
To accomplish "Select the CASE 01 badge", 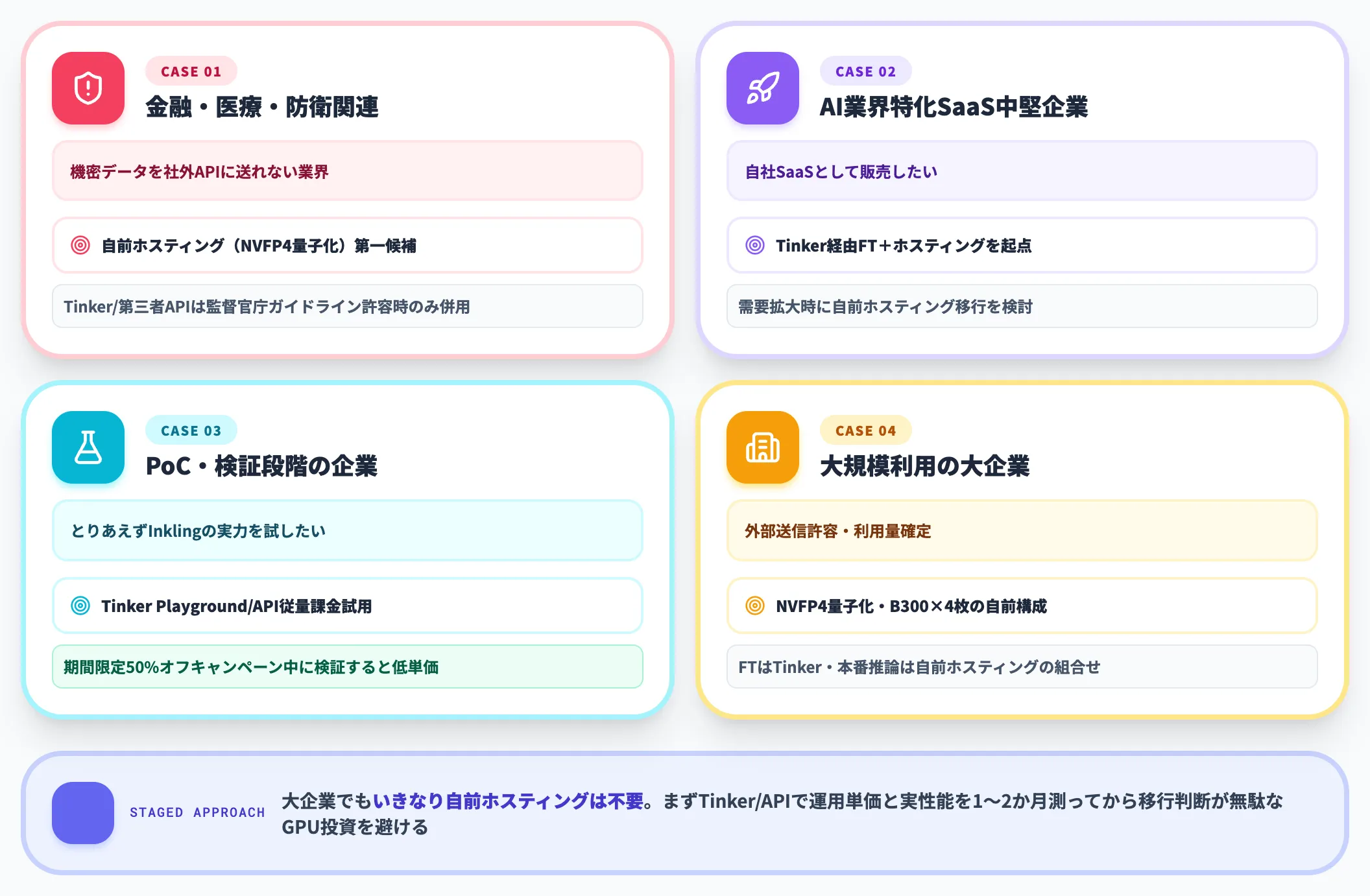I will 191,71.
